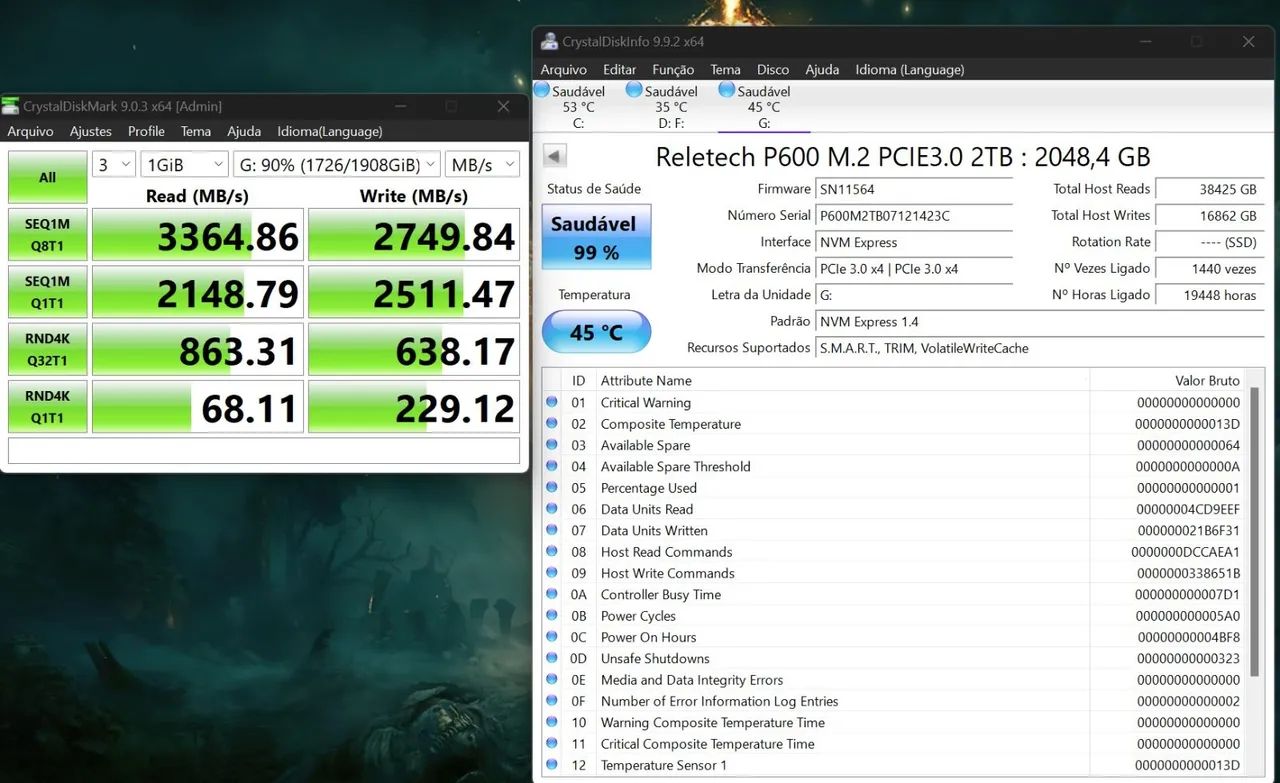
Task: Open the Profile menu in CrystalDiskMark
Action: [x=146, y=131]
